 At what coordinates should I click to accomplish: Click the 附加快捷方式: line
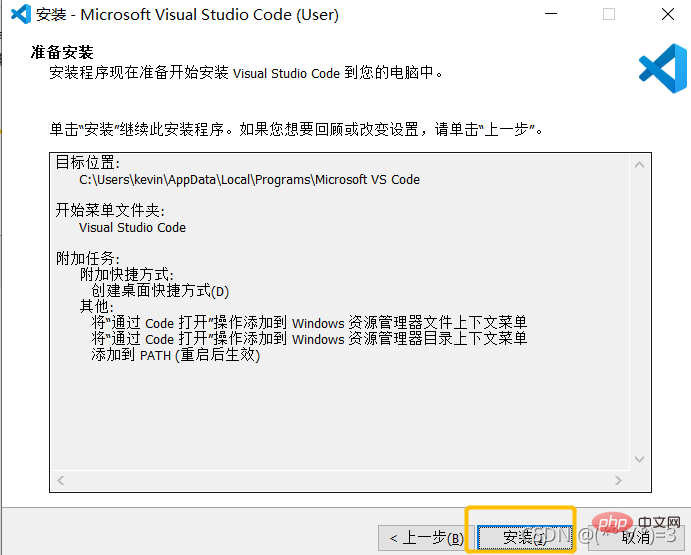(x=126, y=275)
